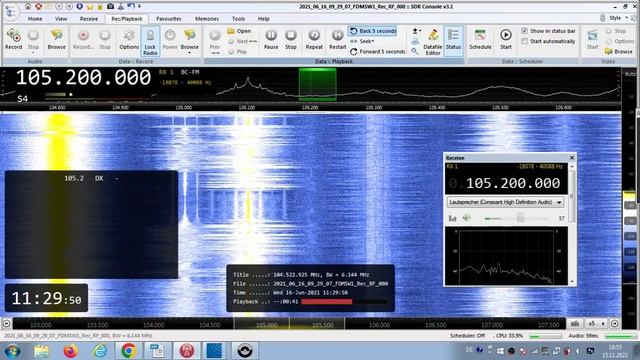The height and width of the screenshot is (360, 640).
Task: Open the Receive ribbon tab
Action: (89, 19)
